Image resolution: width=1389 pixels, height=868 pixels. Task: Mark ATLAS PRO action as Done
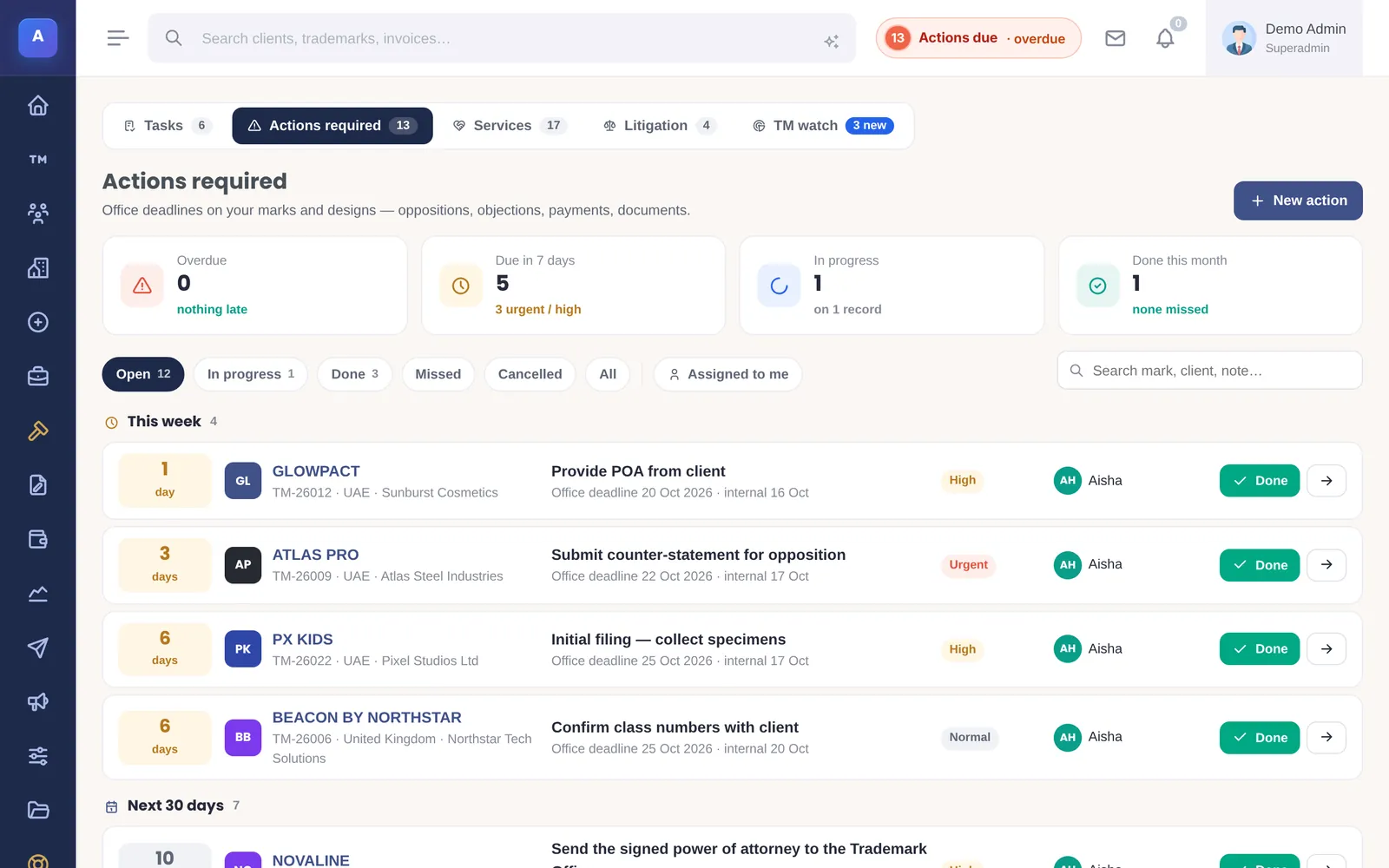click(1260, 565)
